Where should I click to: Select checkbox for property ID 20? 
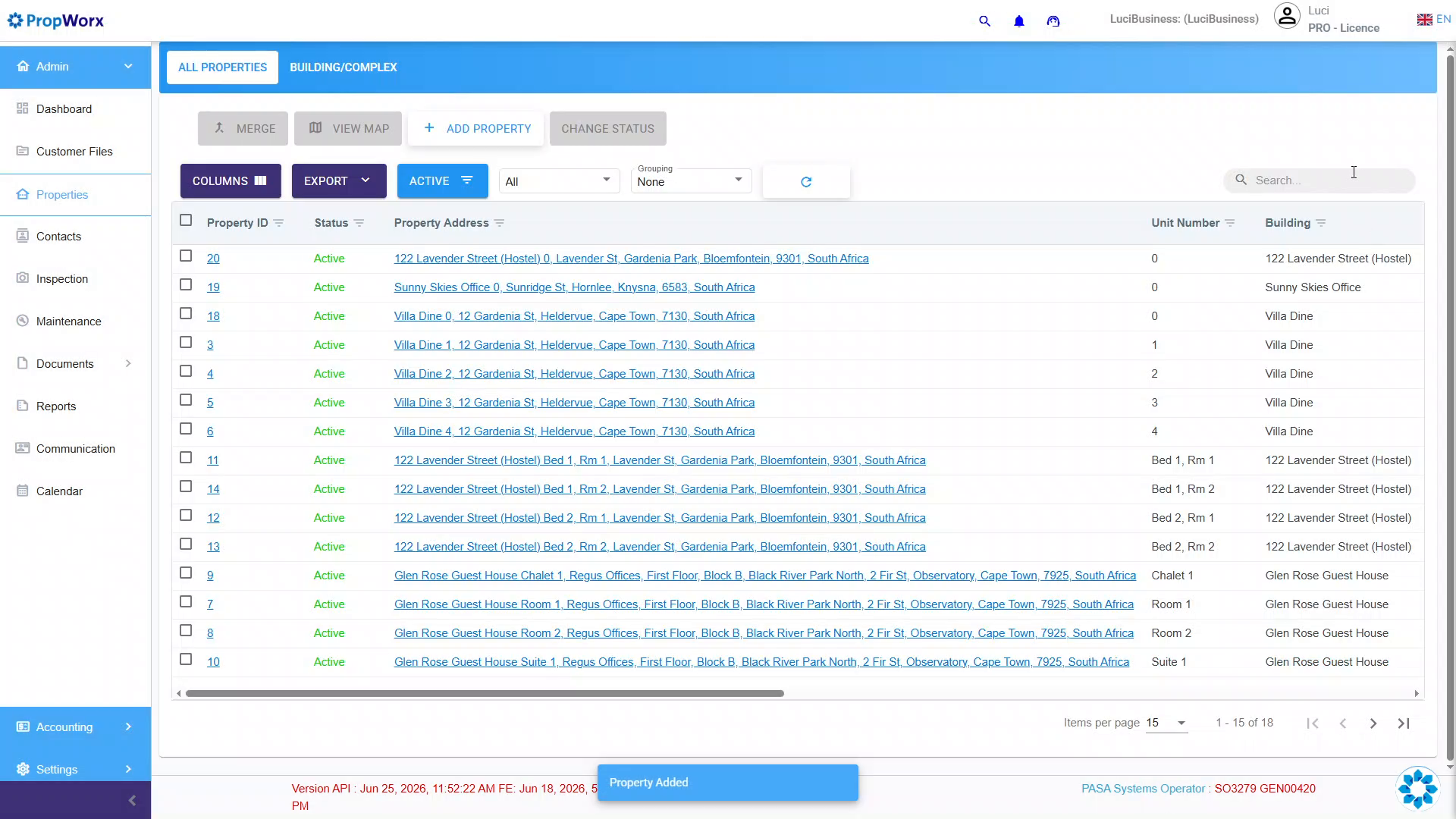click(186, 256)
